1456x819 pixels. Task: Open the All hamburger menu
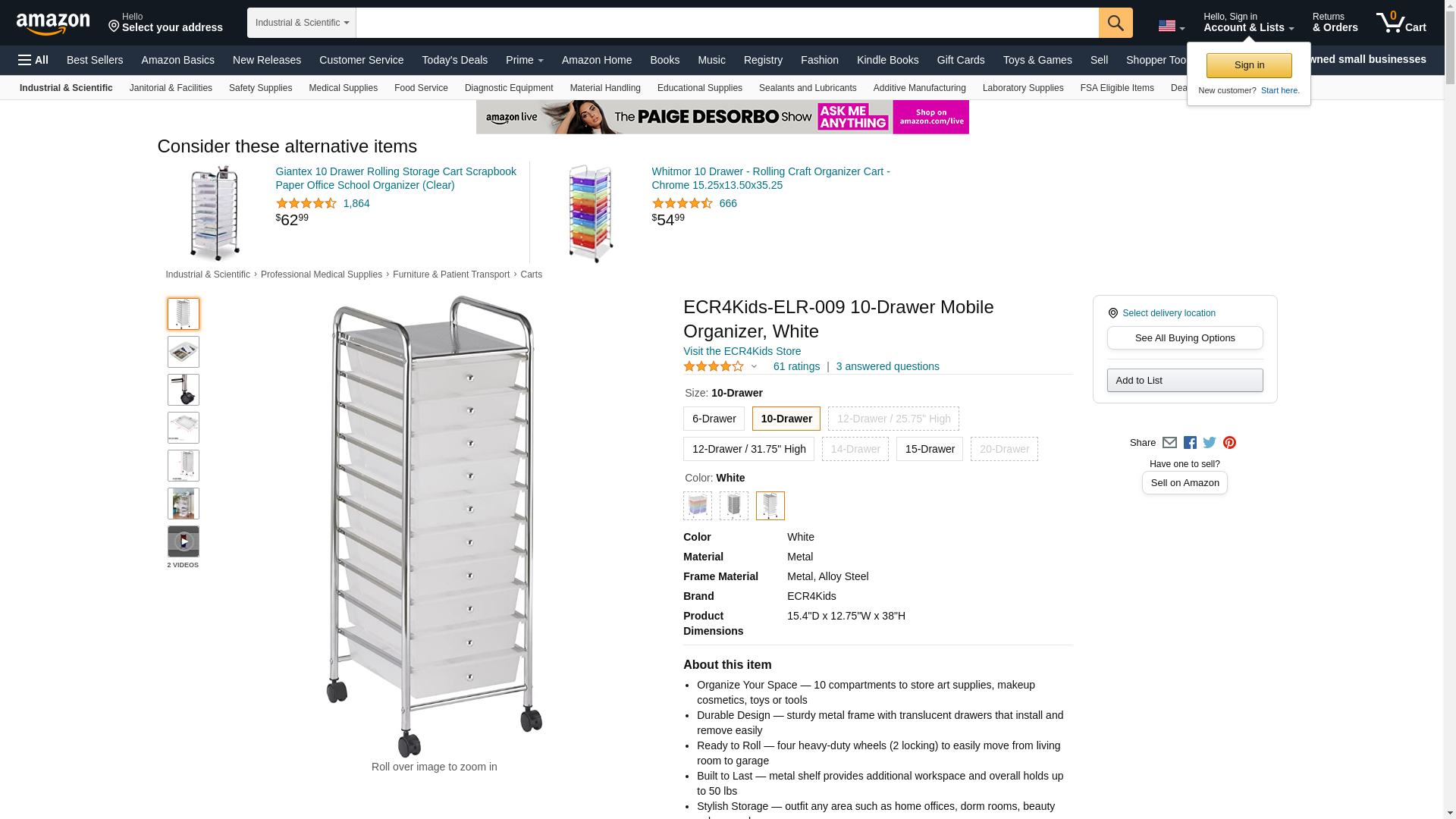coord(33,60)
